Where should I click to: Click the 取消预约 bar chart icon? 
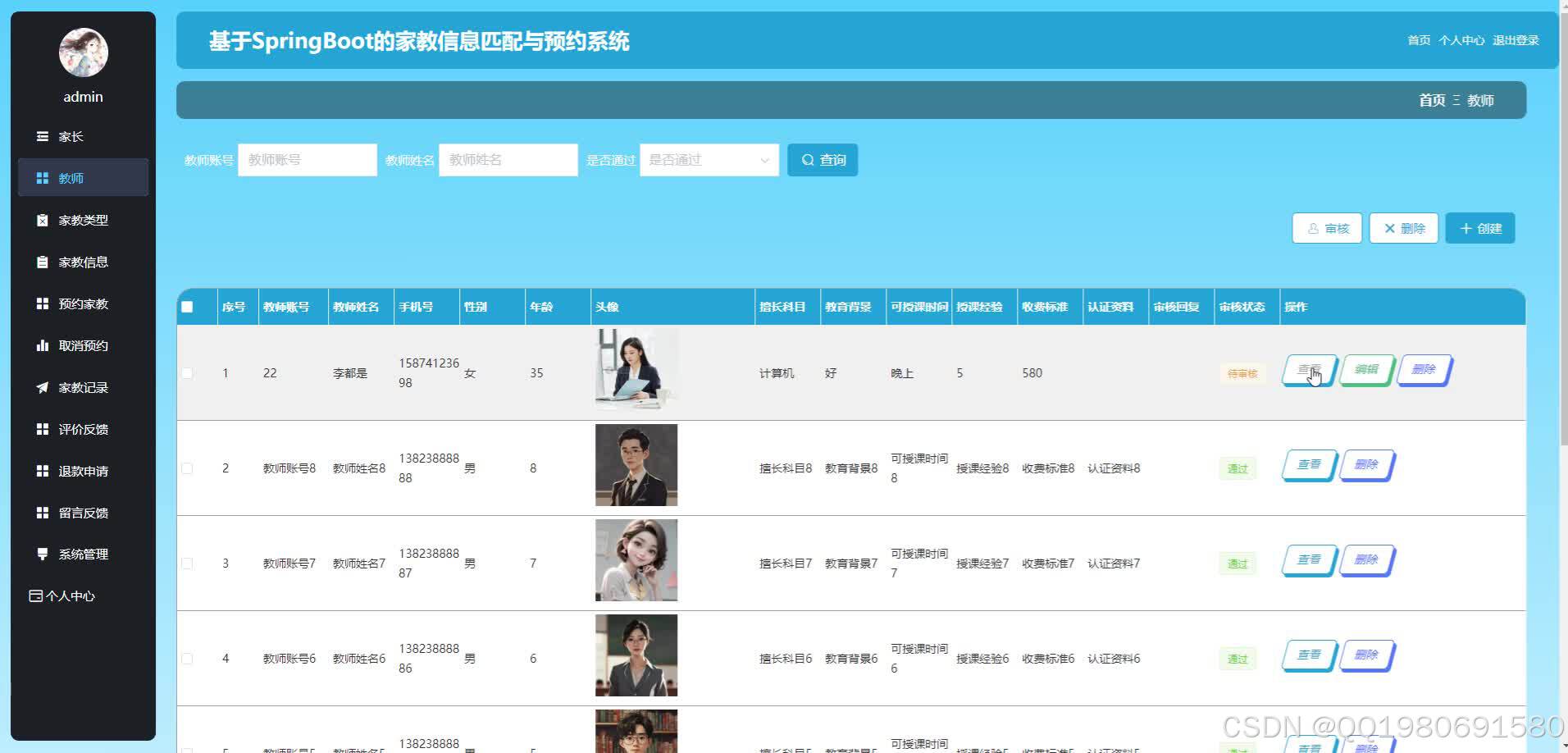[43, 345]
